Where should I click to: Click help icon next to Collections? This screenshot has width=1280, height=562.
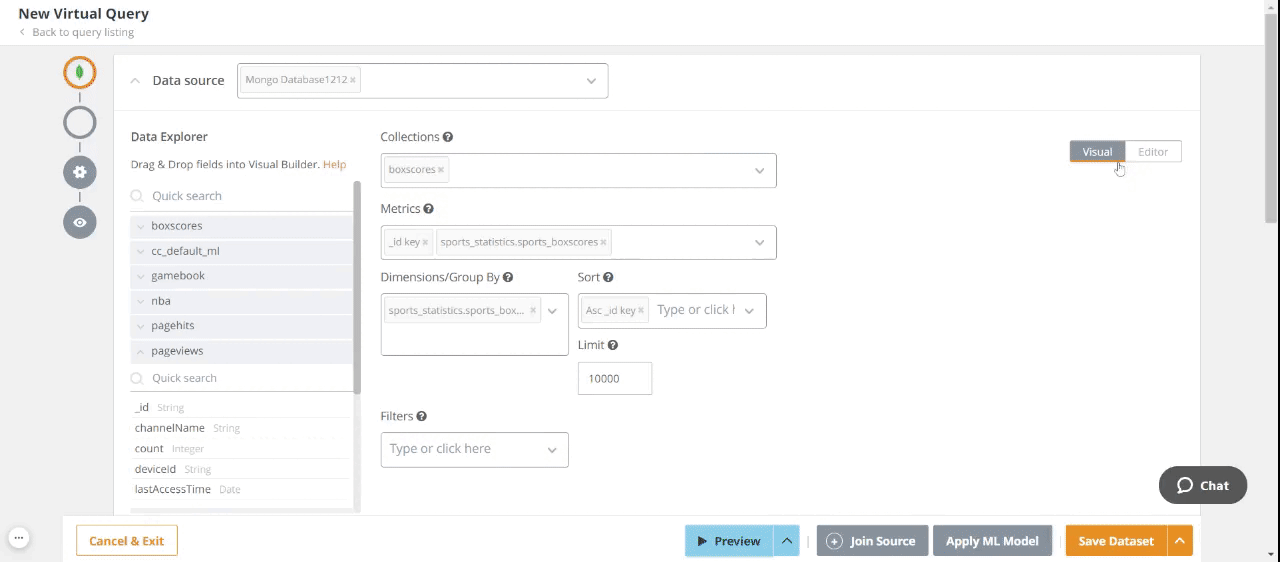tap(448, 137)
